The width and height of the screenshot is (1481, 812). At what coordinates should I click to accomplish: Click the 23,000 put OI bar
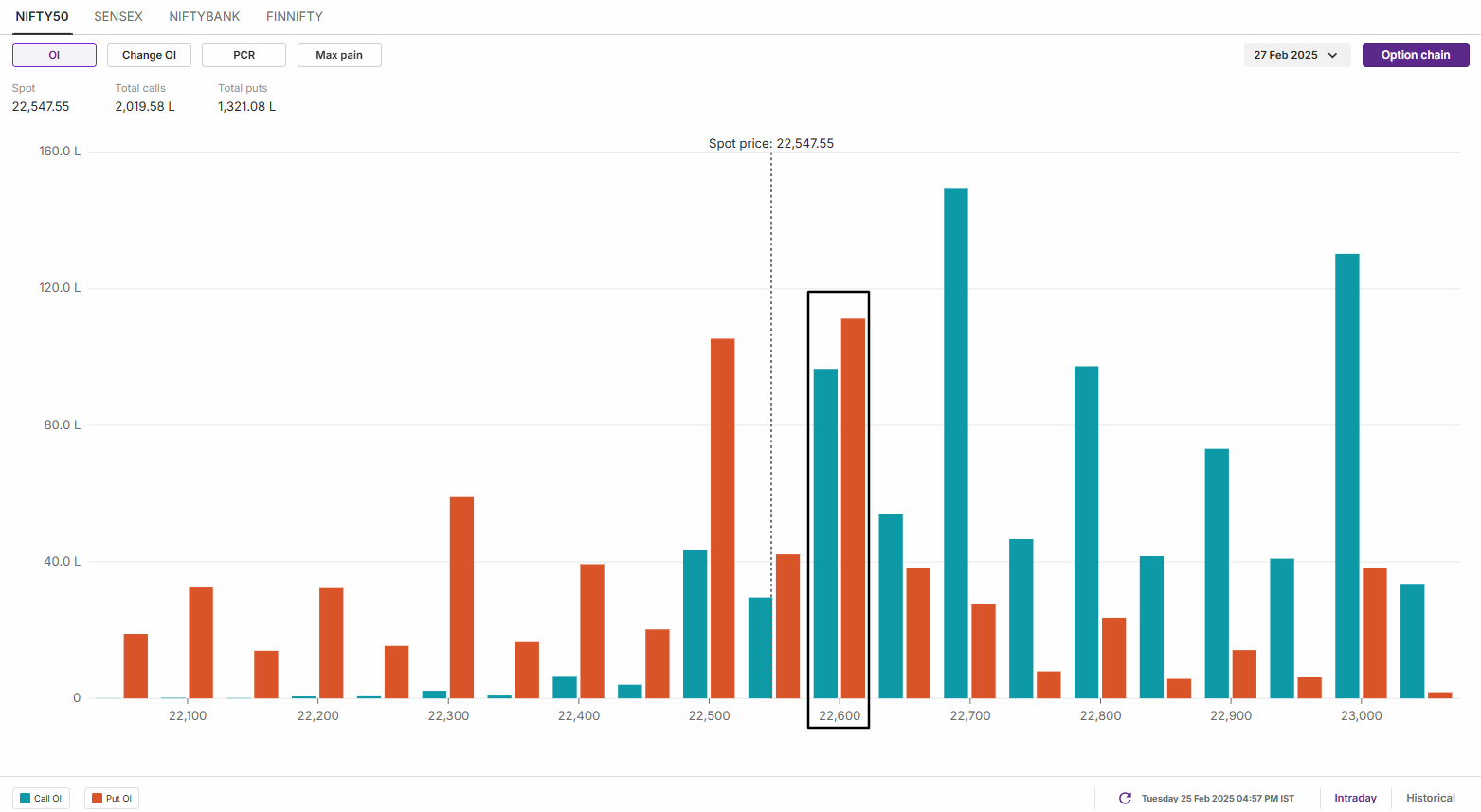click(1375, 634)
